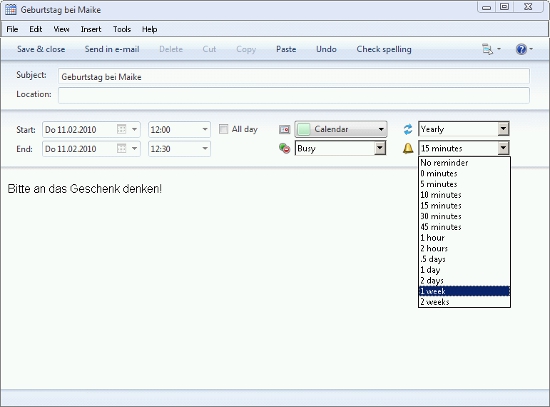This screenshot has width=550, height=407.
Task: Click the Paste button
Action: 286,49
